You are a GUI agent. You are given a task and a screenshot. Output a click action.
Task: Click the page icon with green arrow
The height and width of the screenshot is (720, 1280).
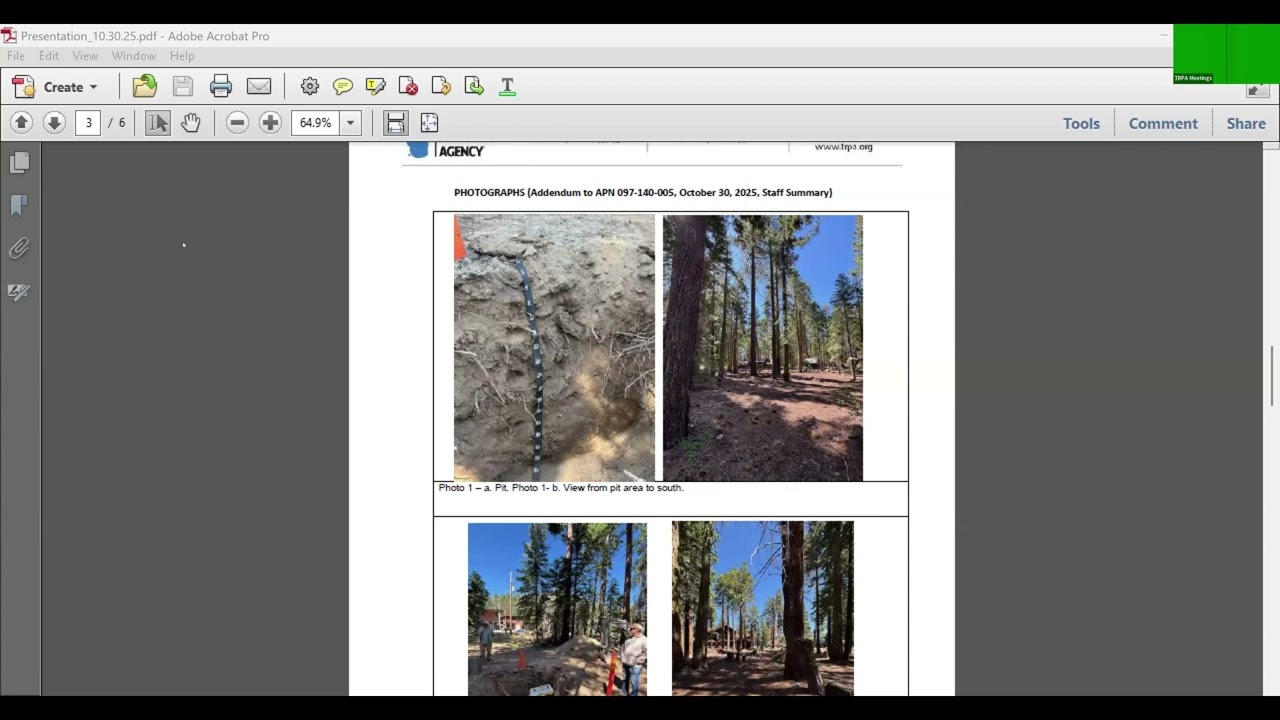[474, 86]
